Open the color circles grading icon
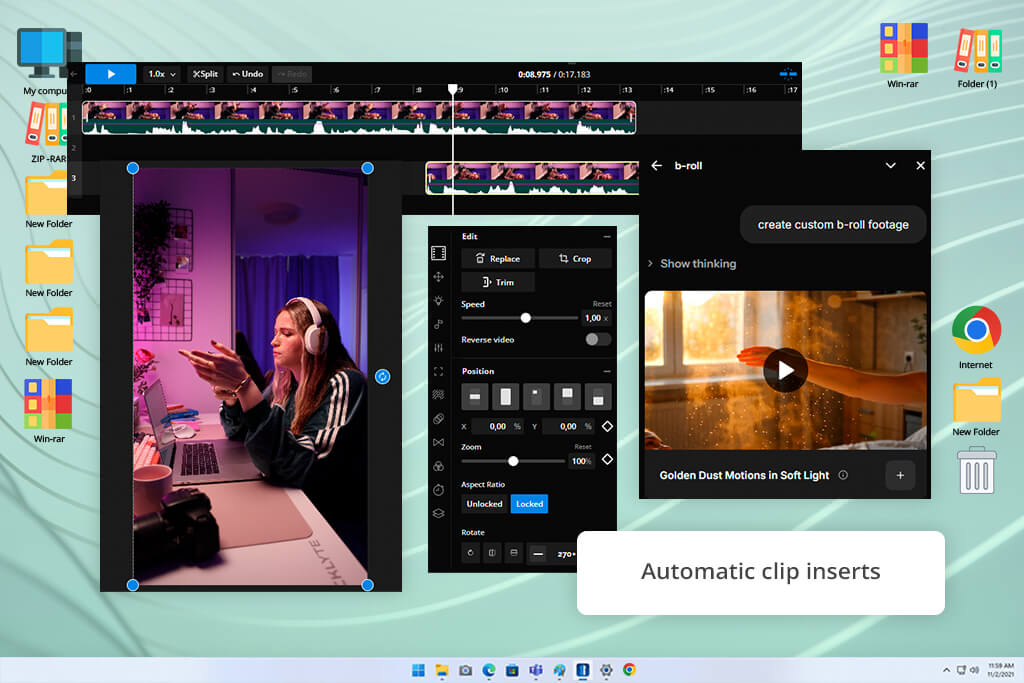The image size is (1024, 683). coord(439,466)
